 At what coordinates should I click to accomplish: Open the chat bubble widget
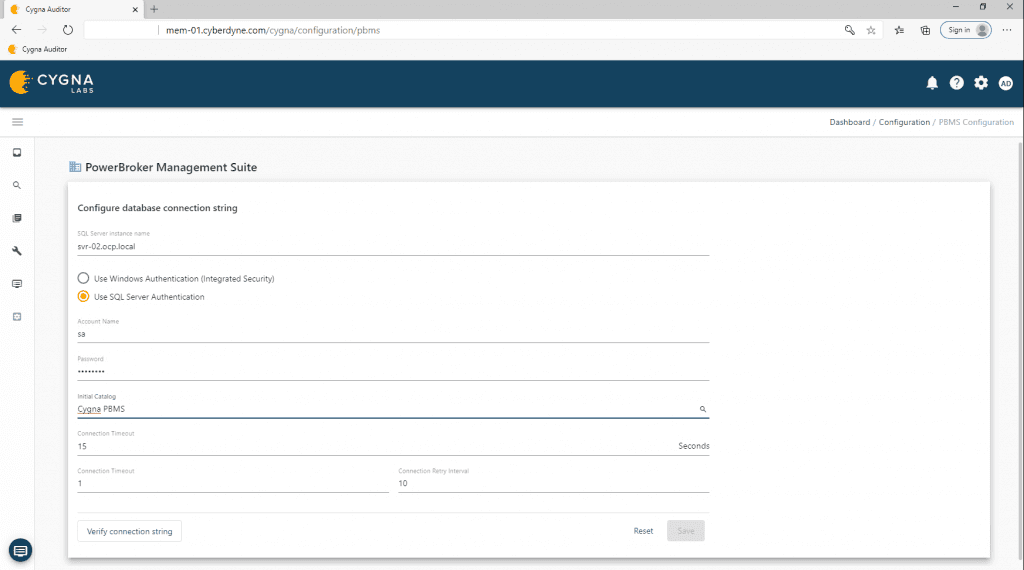click(x=20, y=550)
